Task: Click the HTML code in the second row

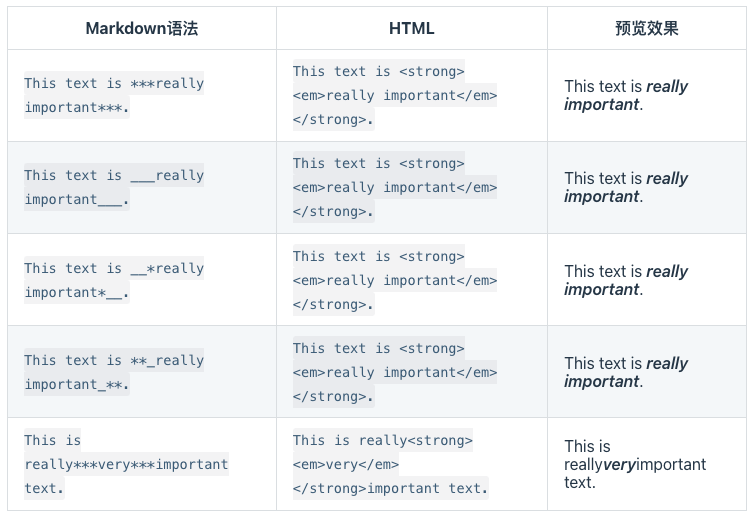Action: pos(394,187)
